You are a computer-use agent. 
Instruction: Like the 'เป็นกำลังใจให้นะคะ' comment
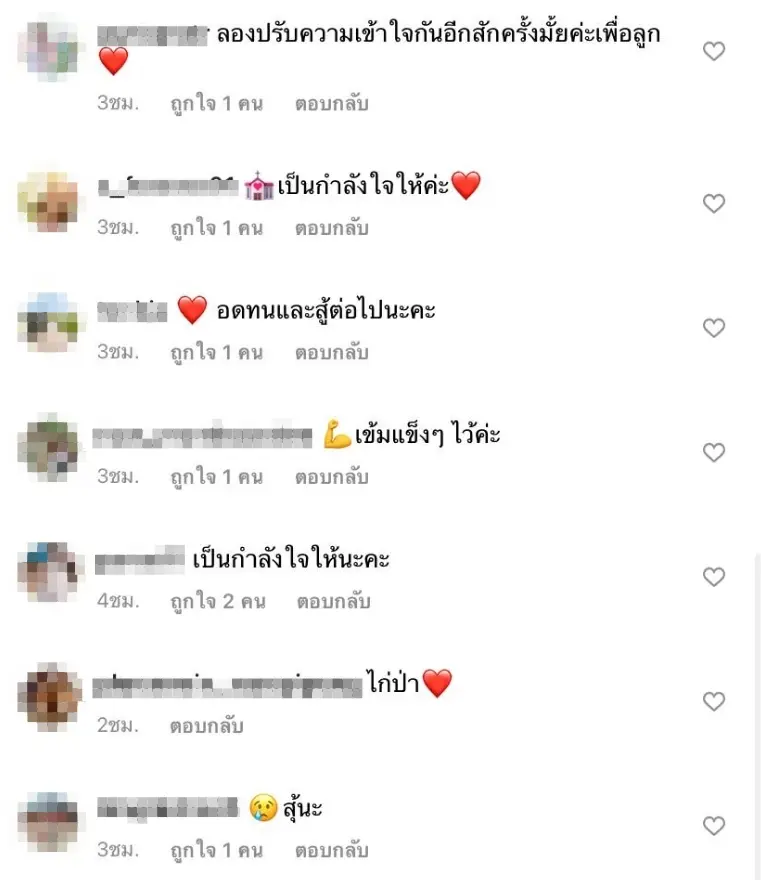[x=714, y=577]
